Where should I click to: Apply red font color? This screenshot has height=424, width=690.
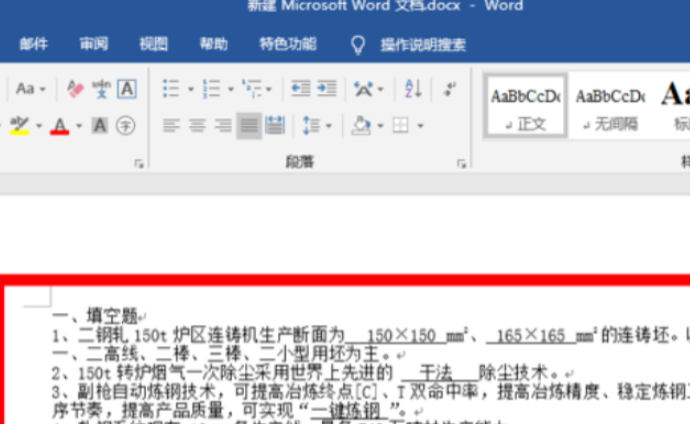(59, 126)
